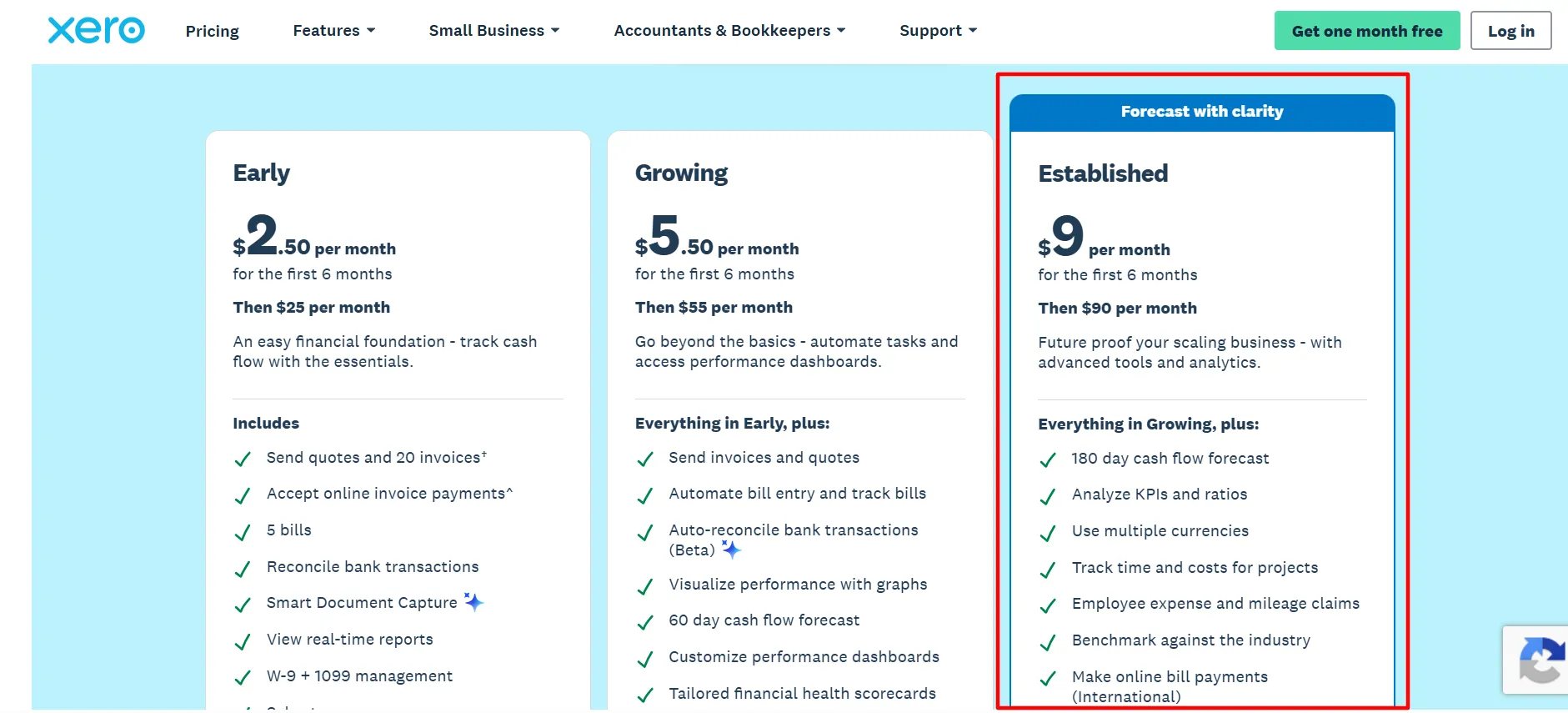Click the checkmark next to Visualize performance with graphs
The image size is (1568, 713).
[x=644, y=586]
